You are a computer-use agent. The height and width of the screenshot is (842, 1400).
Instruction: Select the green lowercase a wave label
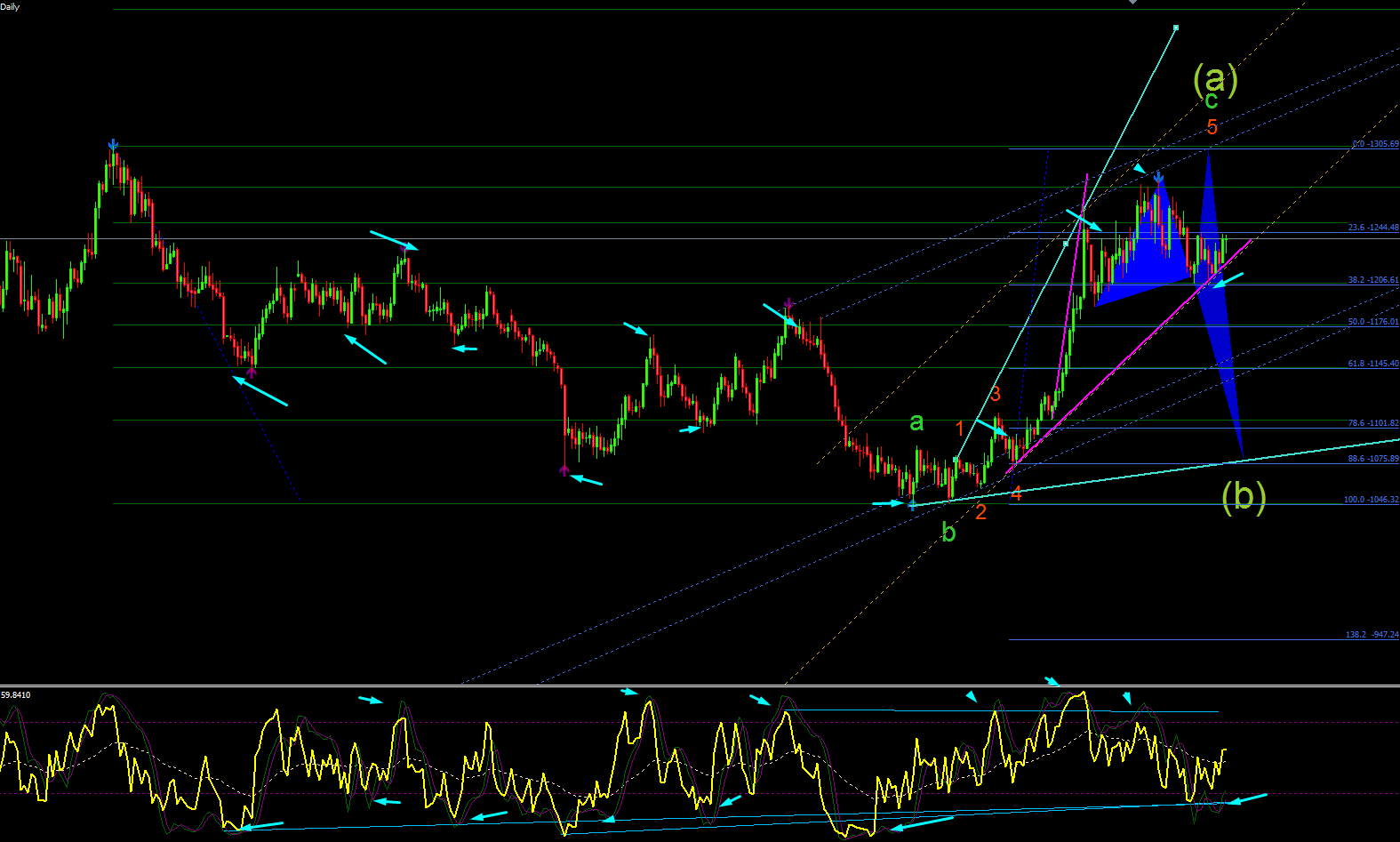click(916, 422)
